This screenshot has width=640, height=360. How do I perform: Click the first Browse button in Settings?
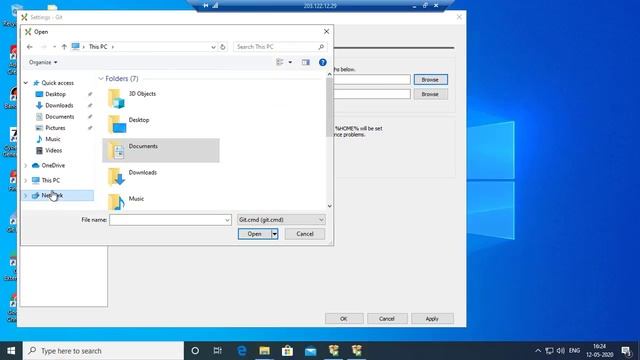point(431,80)
